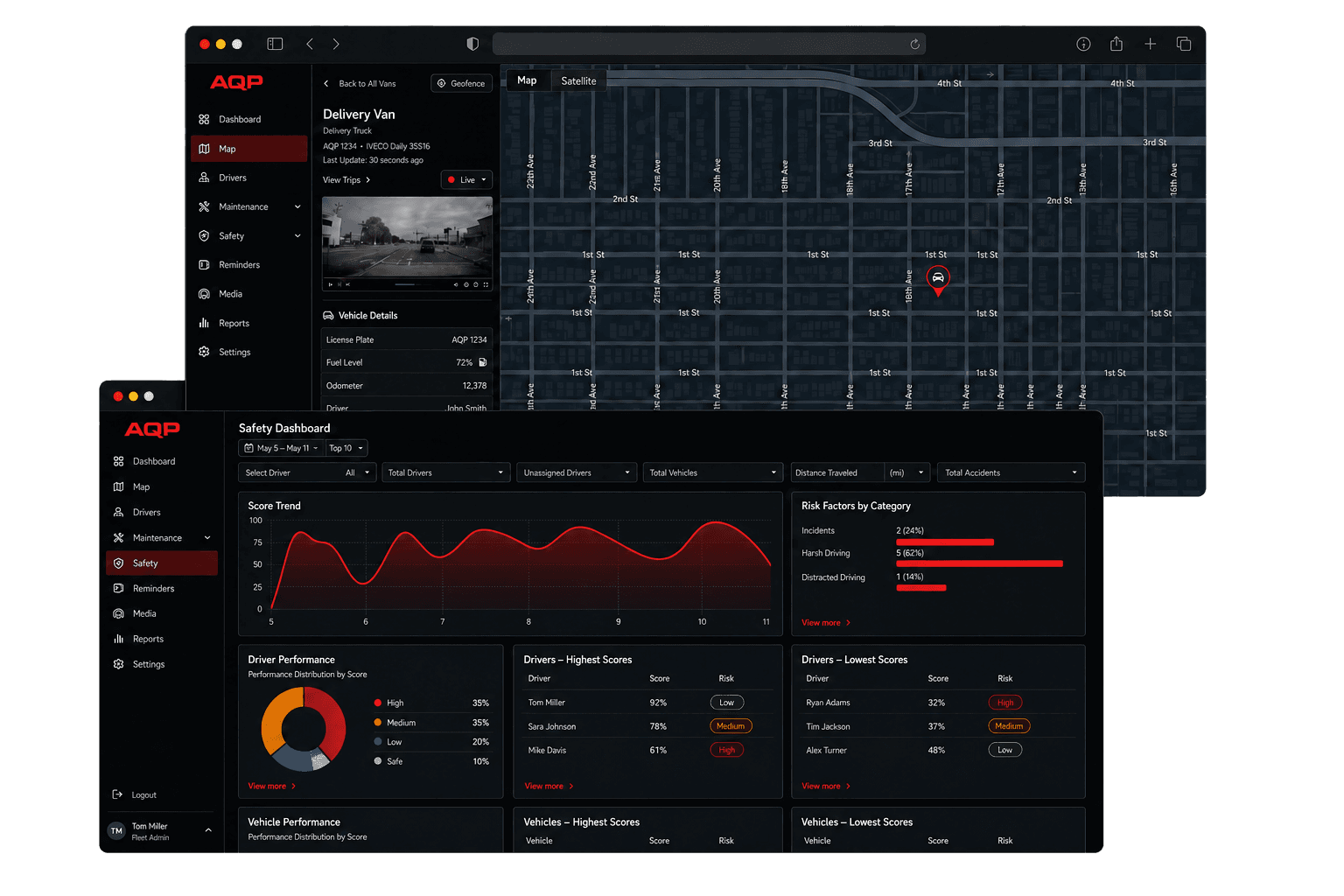
Task: Click View more under Risk Factors by Category
Action: 826,623
